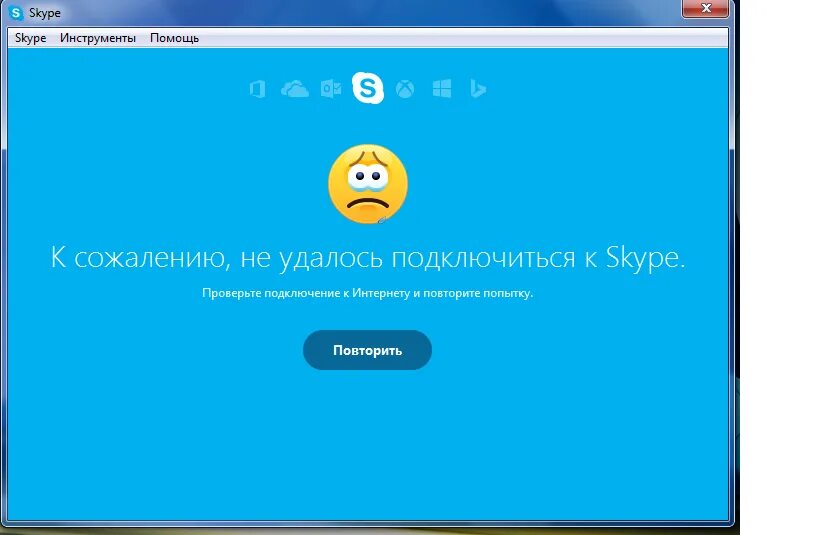
Task: Close the Skype window
Action: pos(706,8)
